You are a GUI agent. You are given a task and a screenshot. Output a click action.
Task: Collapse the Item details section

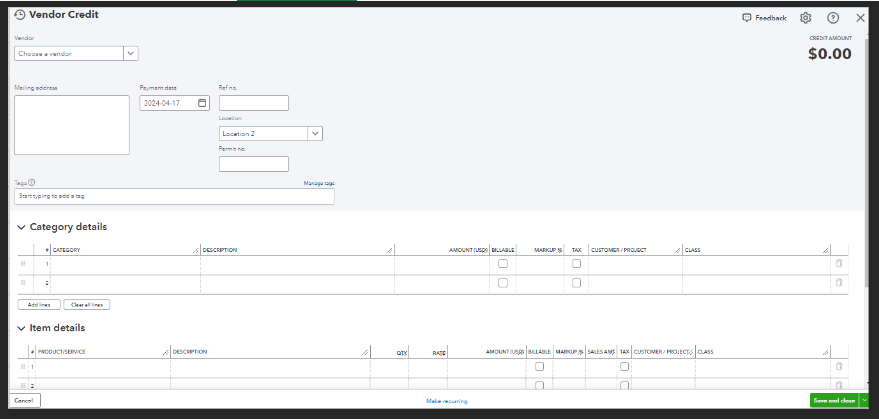click(x=21, y=328)
